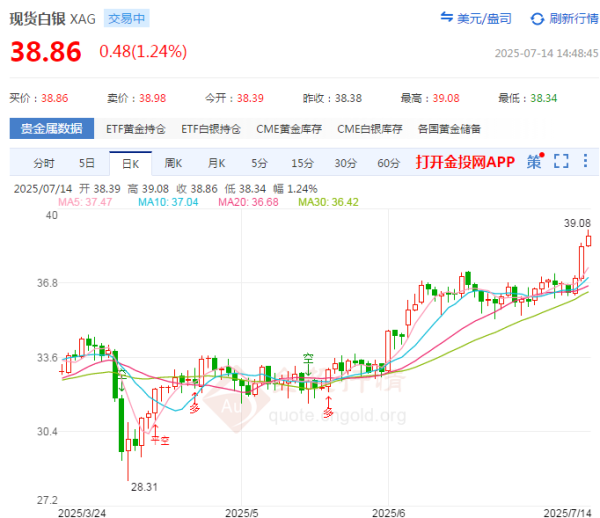Click the 现货白银 XAG title

[52, 18]
